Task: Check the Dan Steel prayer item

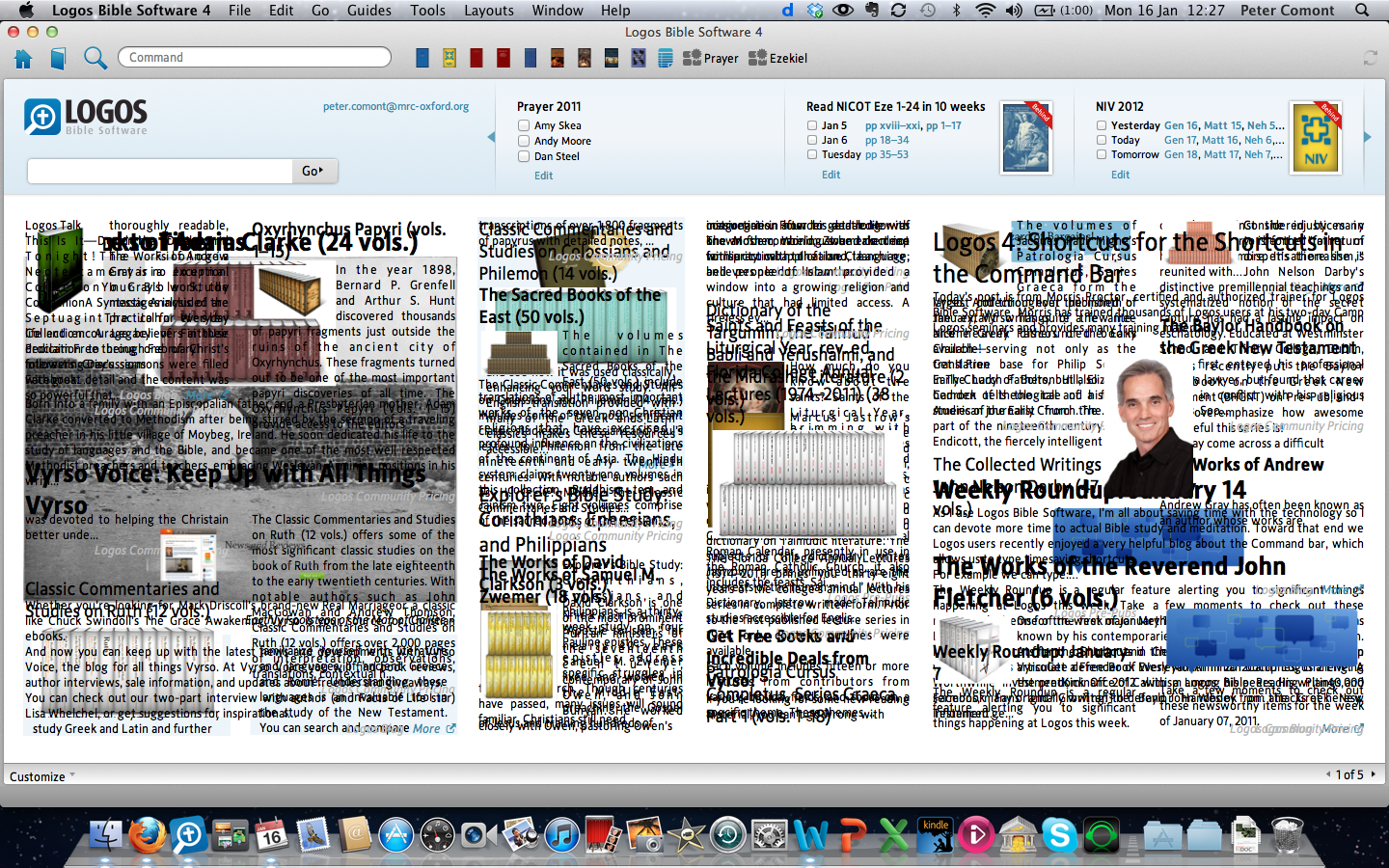Action: [x=524, y=156]
